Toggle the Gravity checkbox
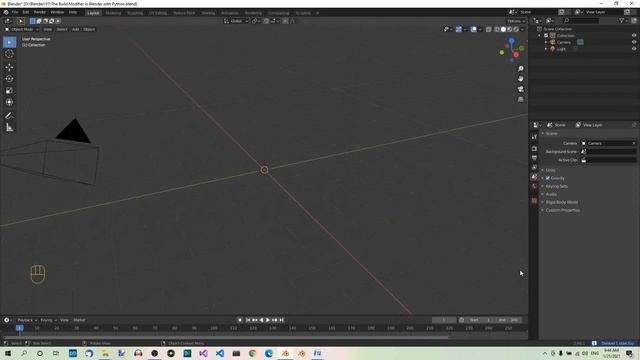 click(548, 178)
